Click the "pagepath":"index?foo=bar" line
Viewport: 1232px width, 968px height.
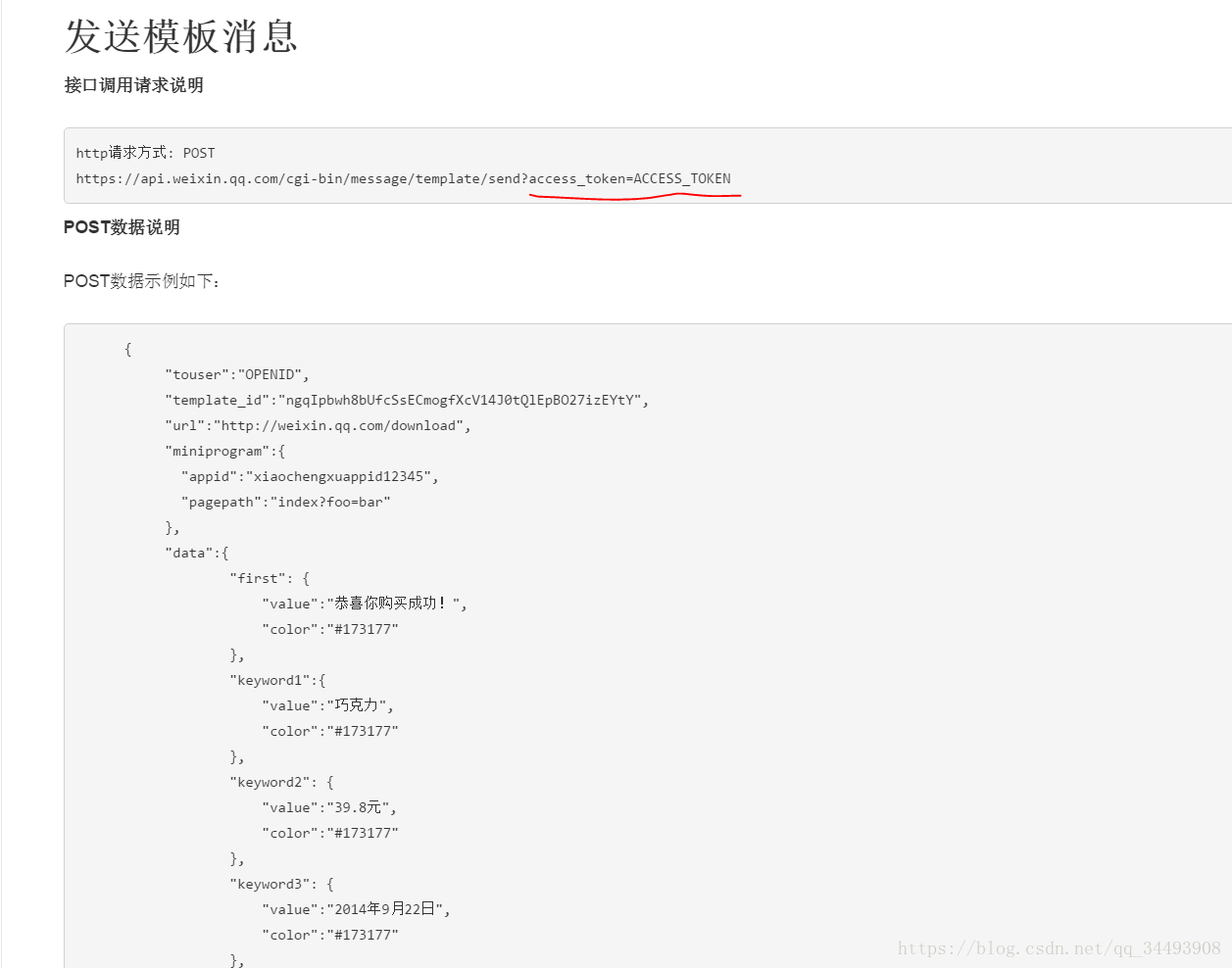(x=285, y=502)
